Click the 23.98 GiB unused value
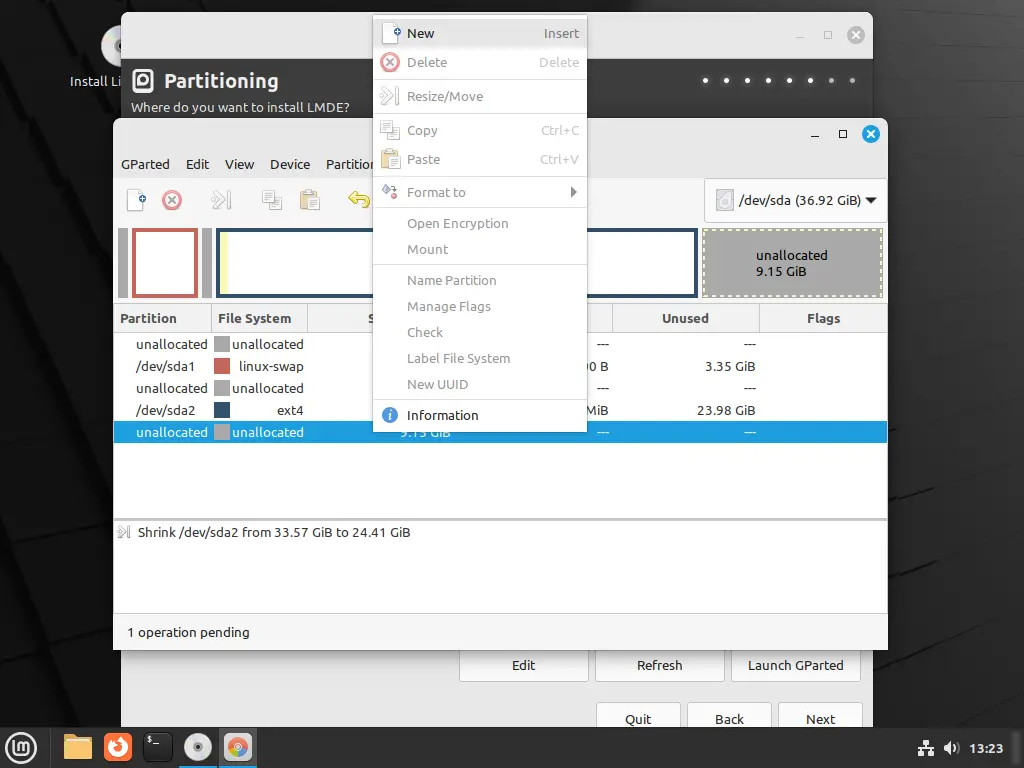The image size is (1024, 768). point(726,410)
